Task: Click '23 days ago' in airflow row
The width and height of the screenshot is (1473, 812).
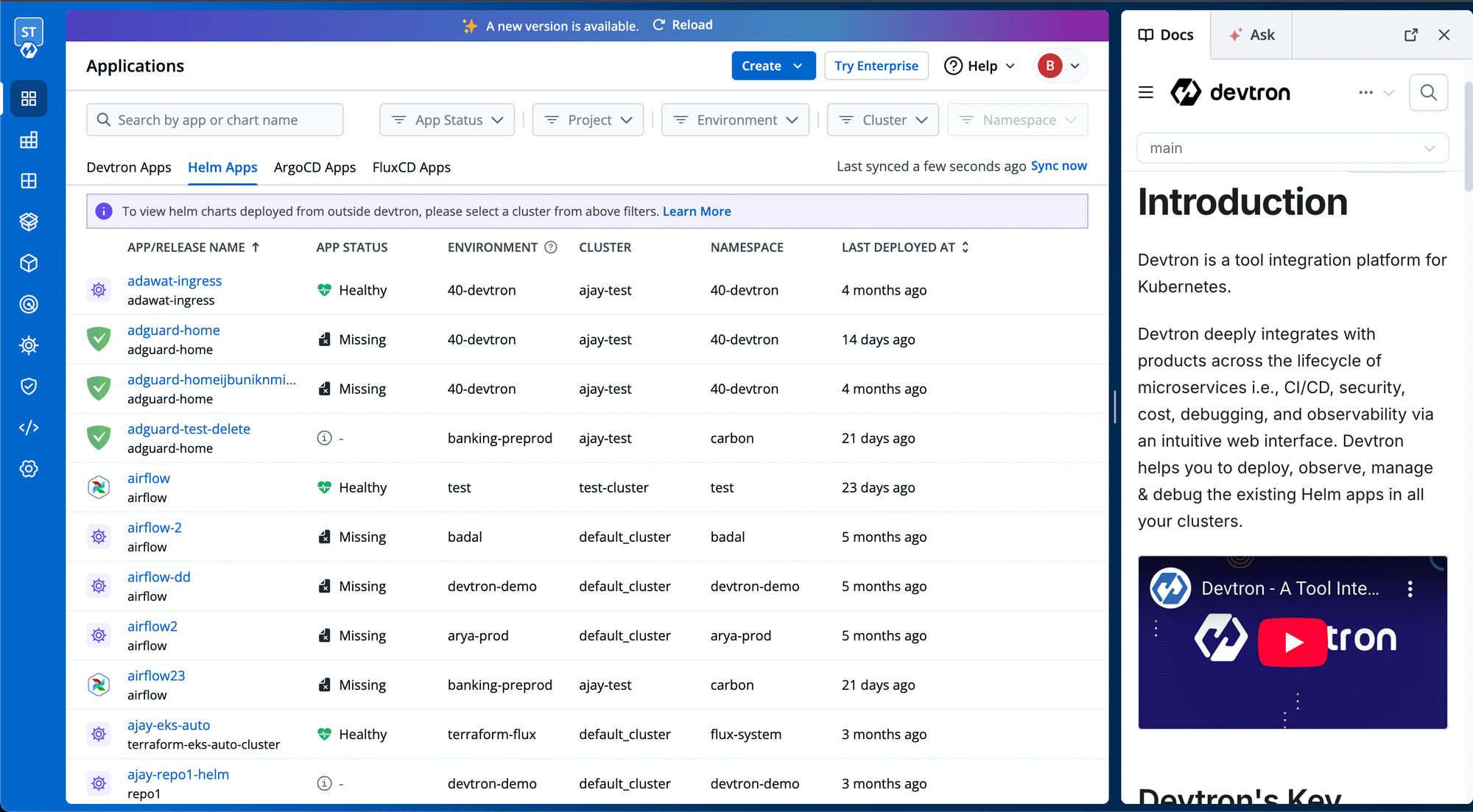Action: click(879, 488)
